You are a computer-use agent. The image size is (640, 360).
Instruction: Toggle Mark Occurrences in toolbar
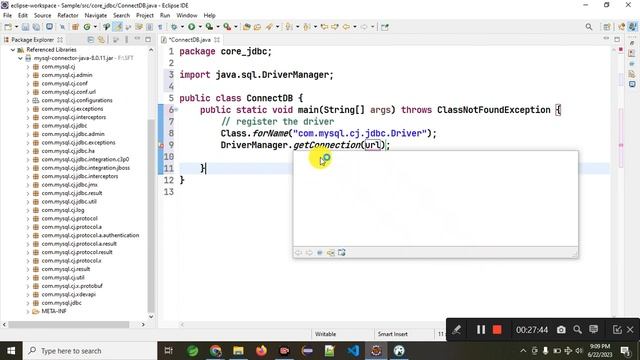(x=118, y=27)
